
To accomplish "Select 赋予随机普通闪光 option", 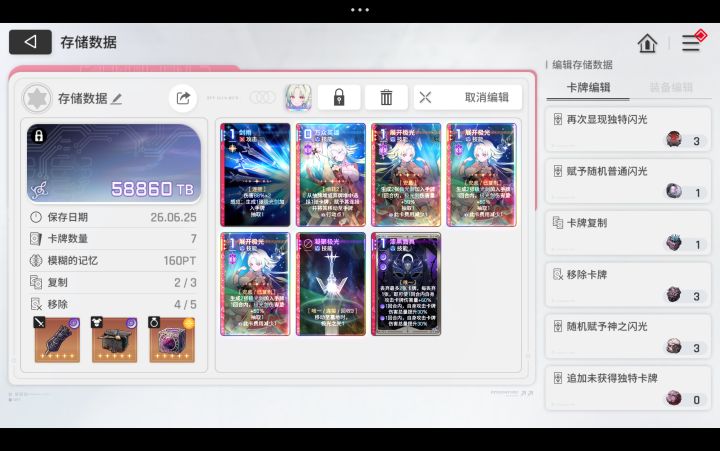I will [x=628, y=181].
